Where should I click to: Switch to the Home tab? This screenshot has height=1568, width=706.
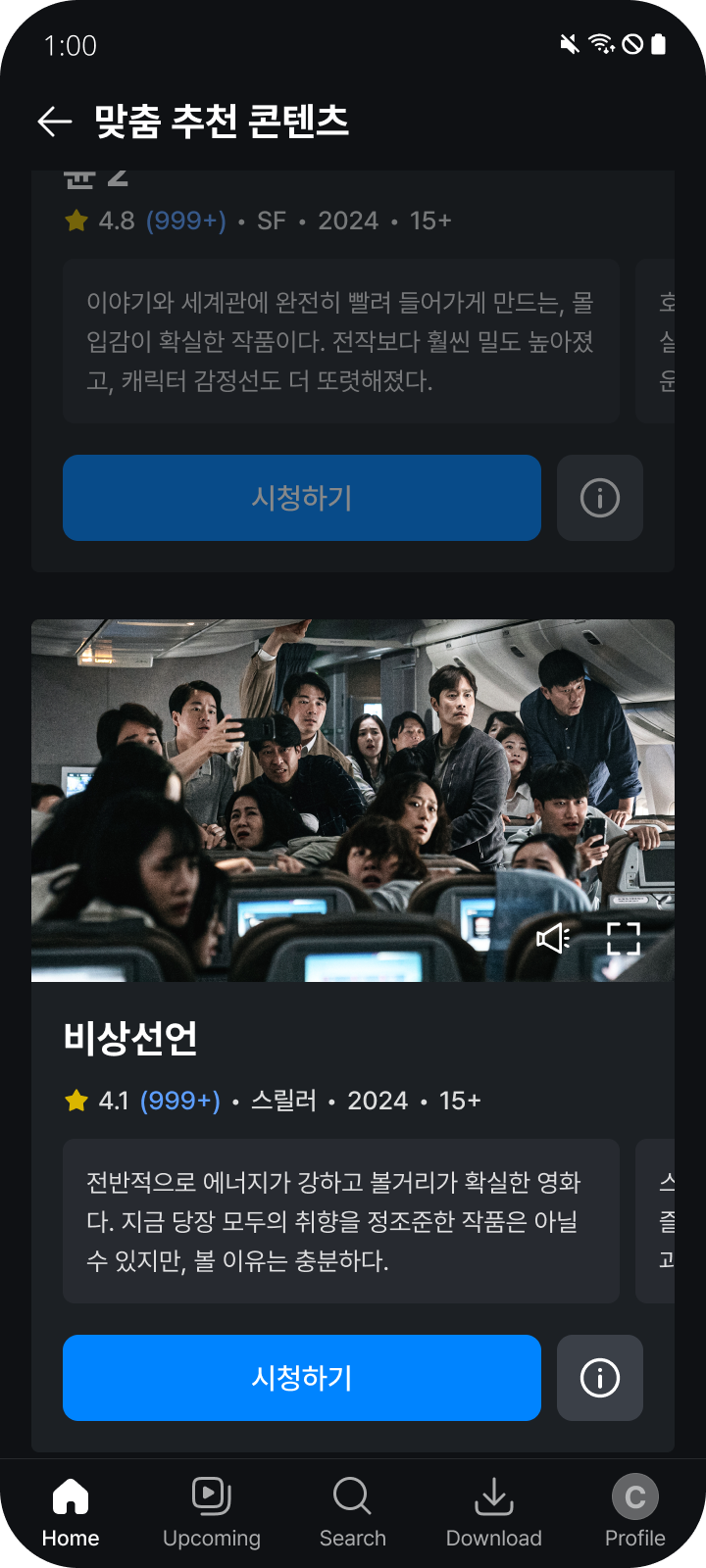[x=71, y=1513]
